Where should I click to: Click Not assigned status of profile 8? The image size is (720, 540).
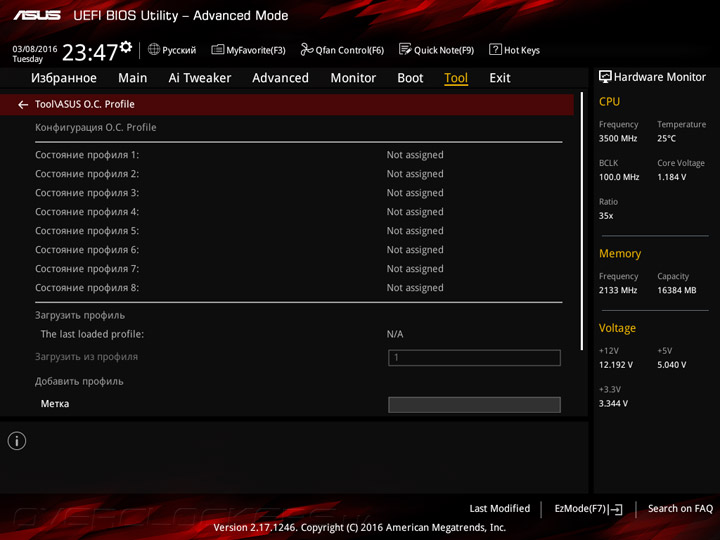pyautogui.click(x=415, y=288)
